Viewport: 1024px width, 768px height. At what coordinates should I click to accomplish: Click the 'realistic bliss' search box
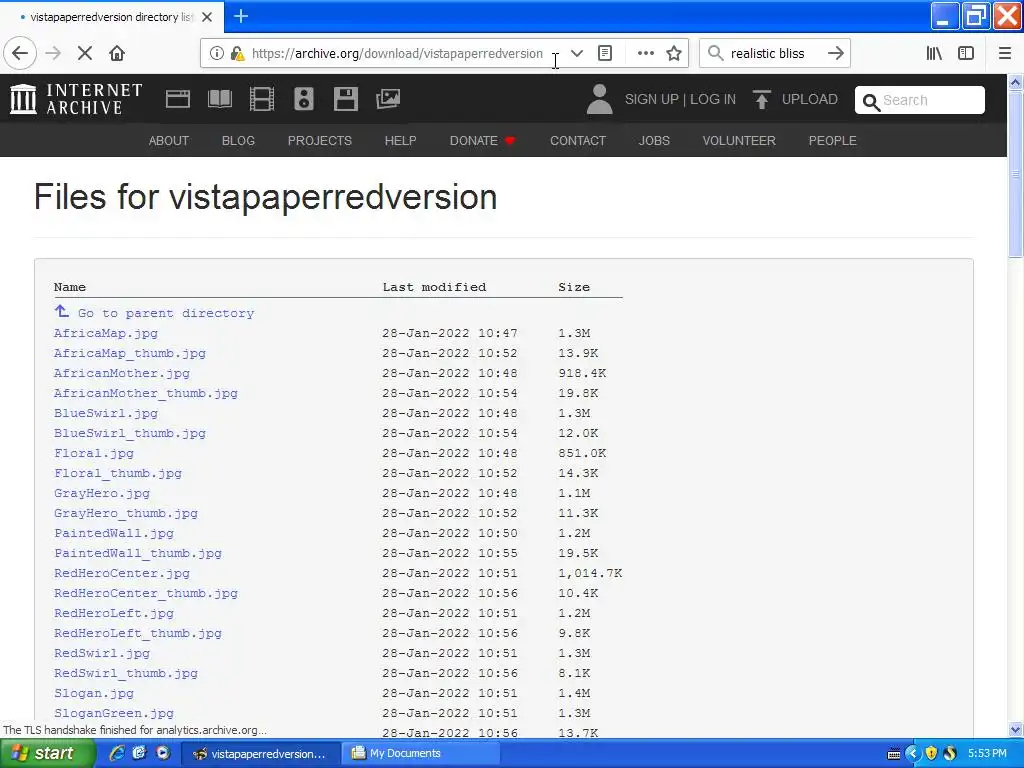pyautogui.click(x=767, y=54)
